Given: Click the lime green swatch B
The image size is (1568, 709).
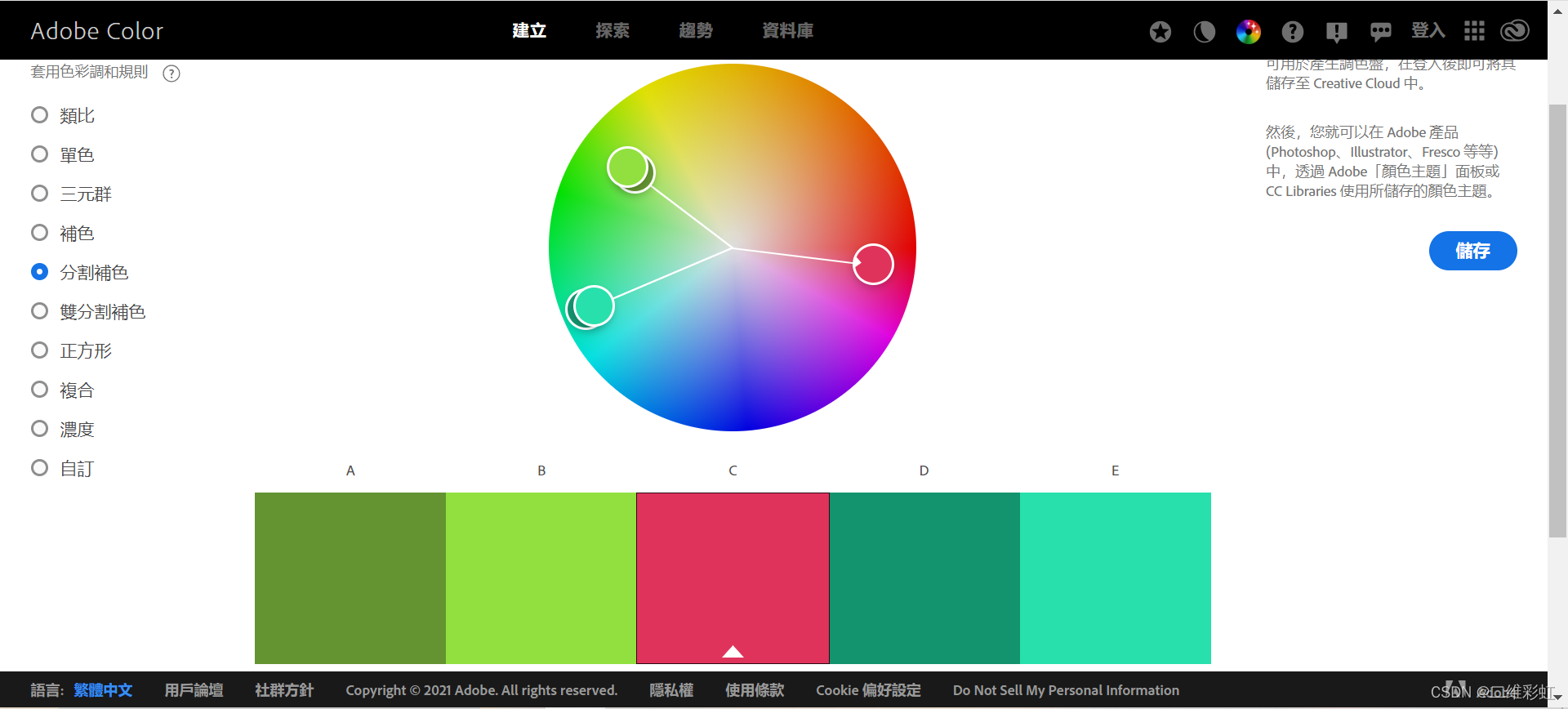Looking at the screenshot, I should pos(541,578).
